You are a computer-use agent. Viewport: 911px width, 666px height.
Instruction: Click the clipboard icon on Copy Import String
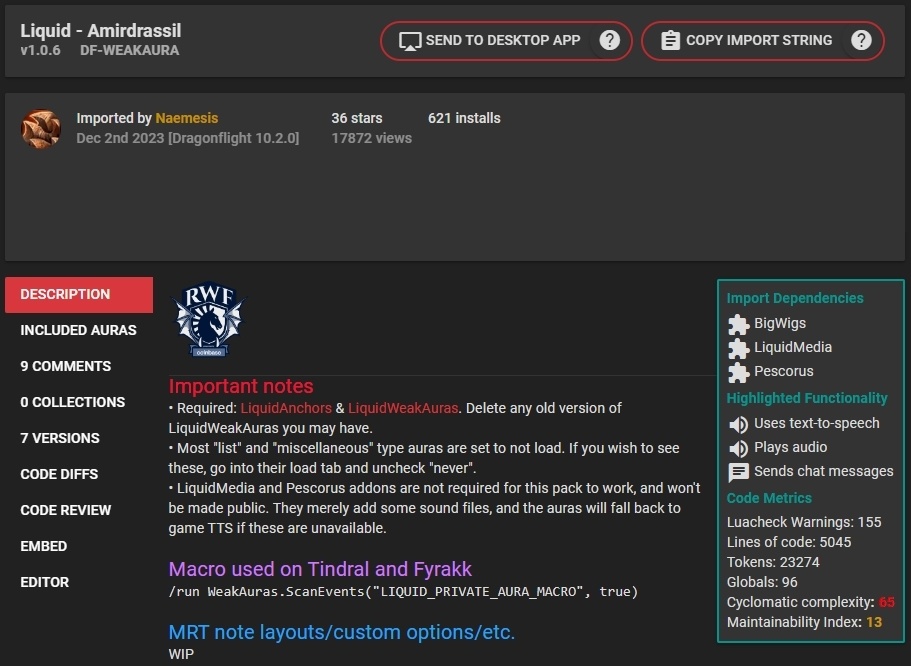point(670,40)
